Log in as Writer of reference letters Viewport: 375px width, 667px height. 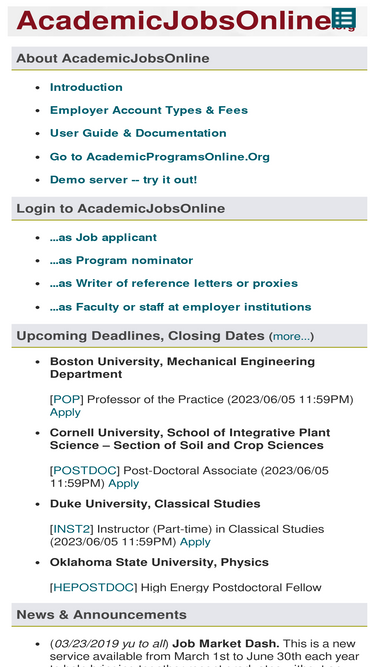(174, 283)
